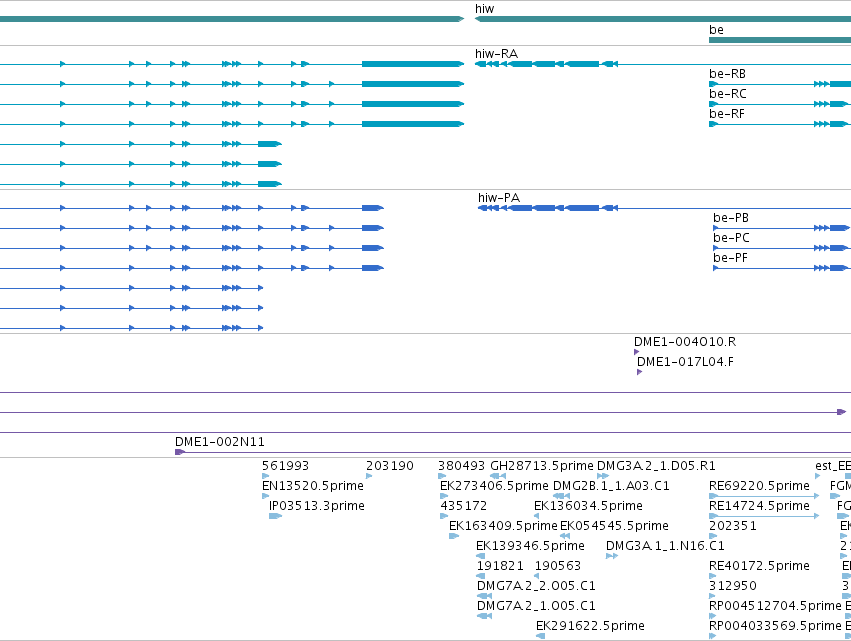The height and width of the screenshot is (641, 851).
Task: Select EST RE69220.5prime
Action: pyautogui.click(x=759, y=486)
